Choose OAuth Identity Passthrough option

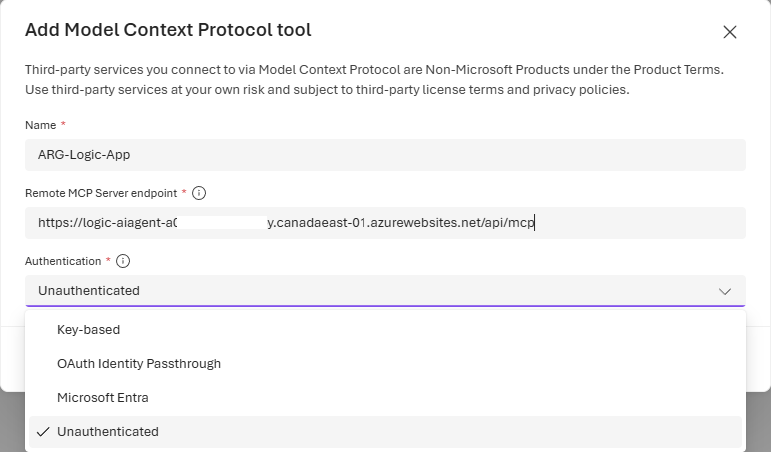(138, 363)
